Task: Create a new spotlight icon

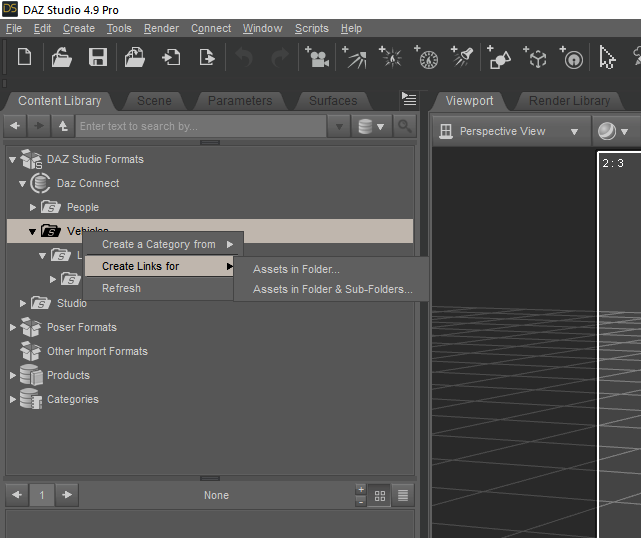Action: click(x=462, y=57)
